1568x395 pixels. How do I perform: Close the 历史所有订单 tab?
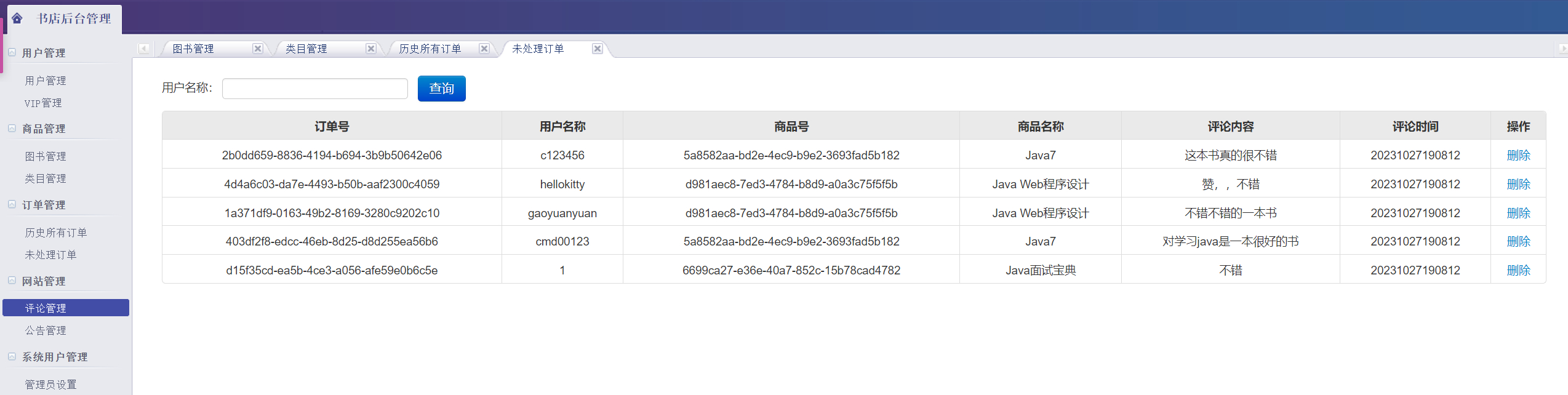484,49
